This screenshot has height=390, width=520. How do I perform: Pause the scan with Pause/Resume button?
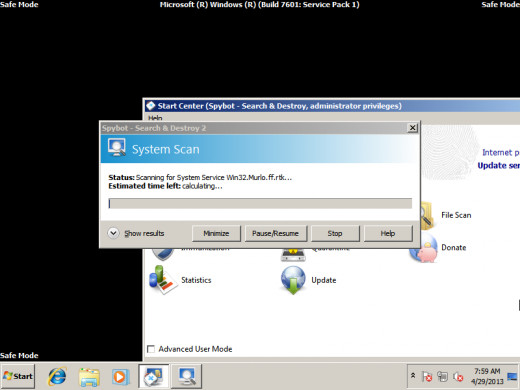[x=275, y=233]
